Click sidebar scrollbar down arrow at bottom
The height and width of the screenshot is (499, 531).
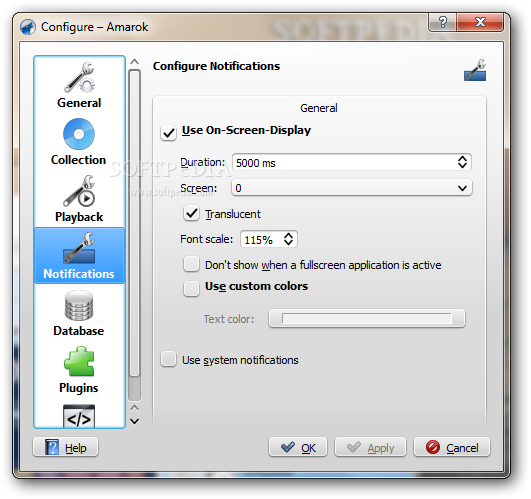click(x=135, y=421)
